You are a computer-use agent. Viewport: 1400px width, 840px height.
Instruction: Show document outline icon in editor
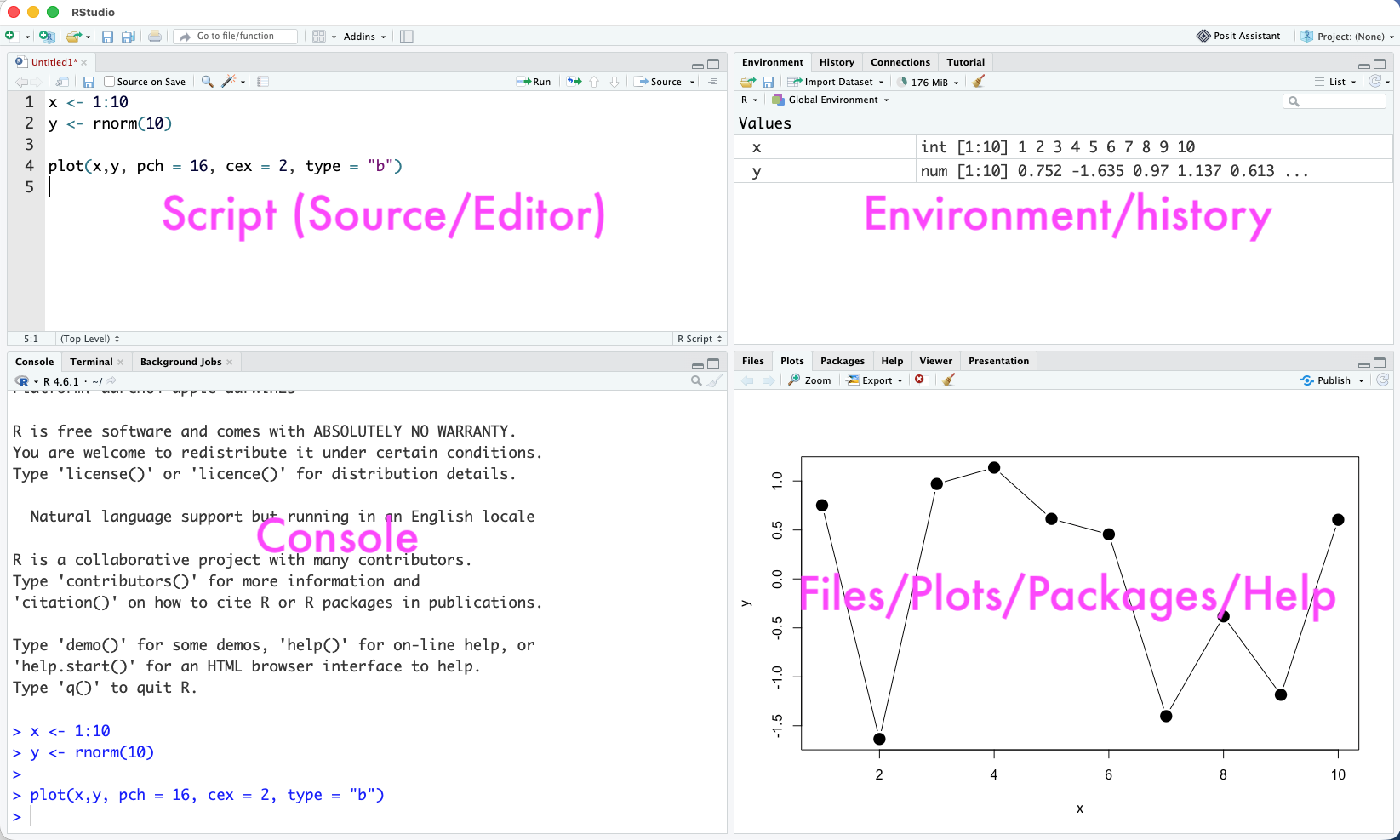(712, 82)
